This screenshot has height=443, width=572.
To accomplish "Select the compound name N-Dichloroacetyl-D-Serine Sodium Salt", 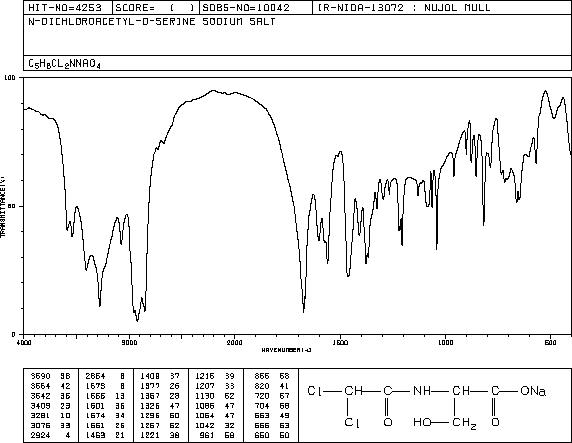I will [152, 22].
